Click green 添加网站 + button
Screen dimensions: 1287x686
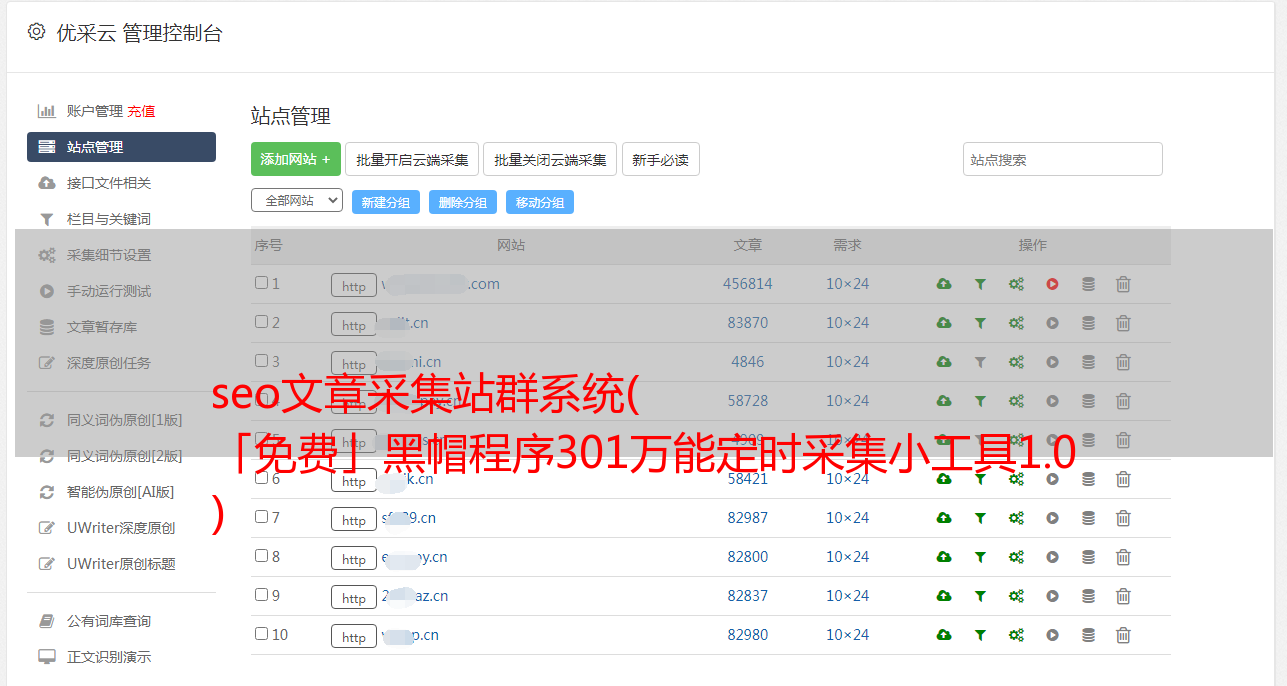[x=296, y=159]
